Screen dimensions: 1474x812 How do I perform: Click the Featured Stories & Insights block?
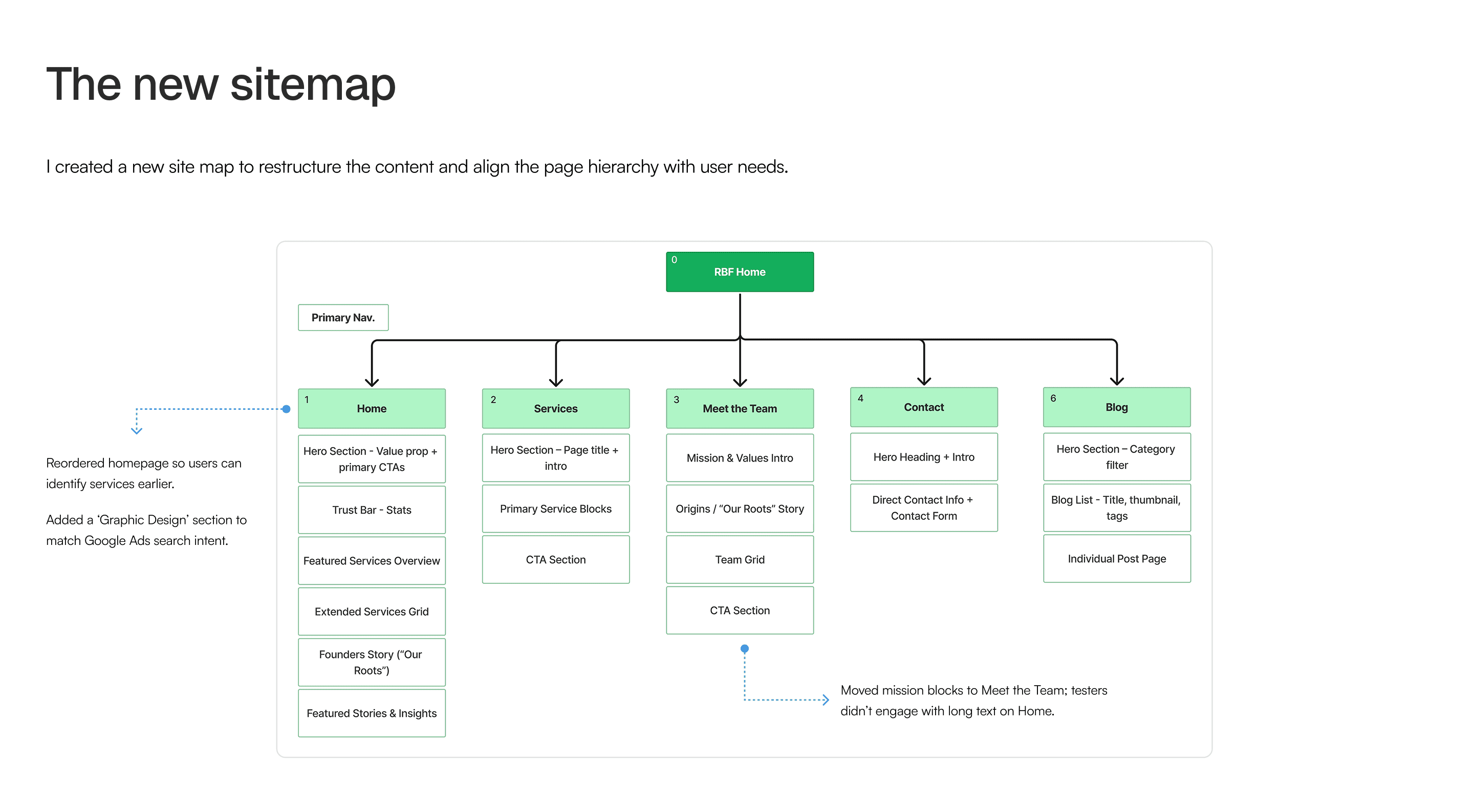[372, 713]
